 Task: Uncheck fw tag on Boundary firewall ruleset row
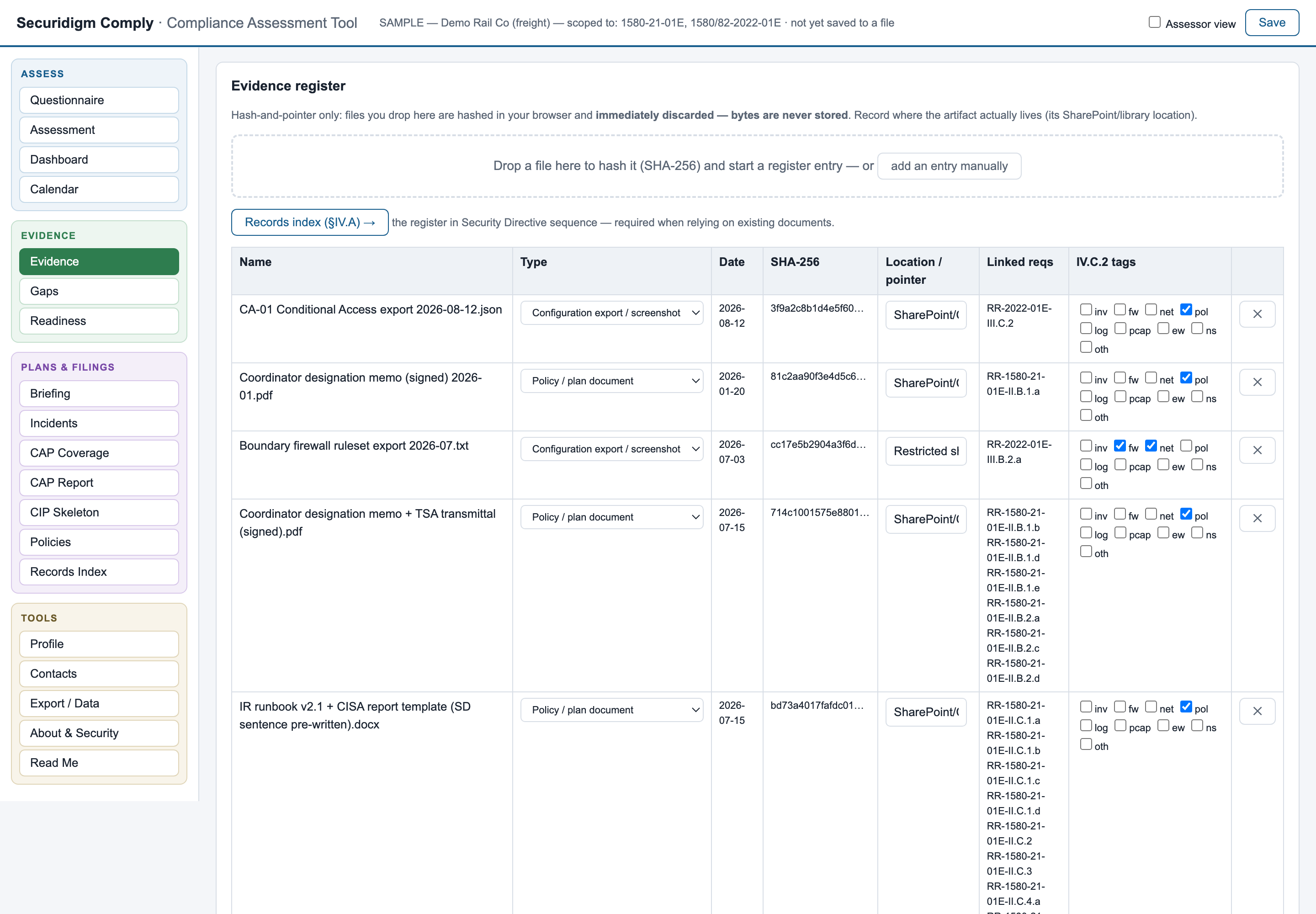(1120, 446)
